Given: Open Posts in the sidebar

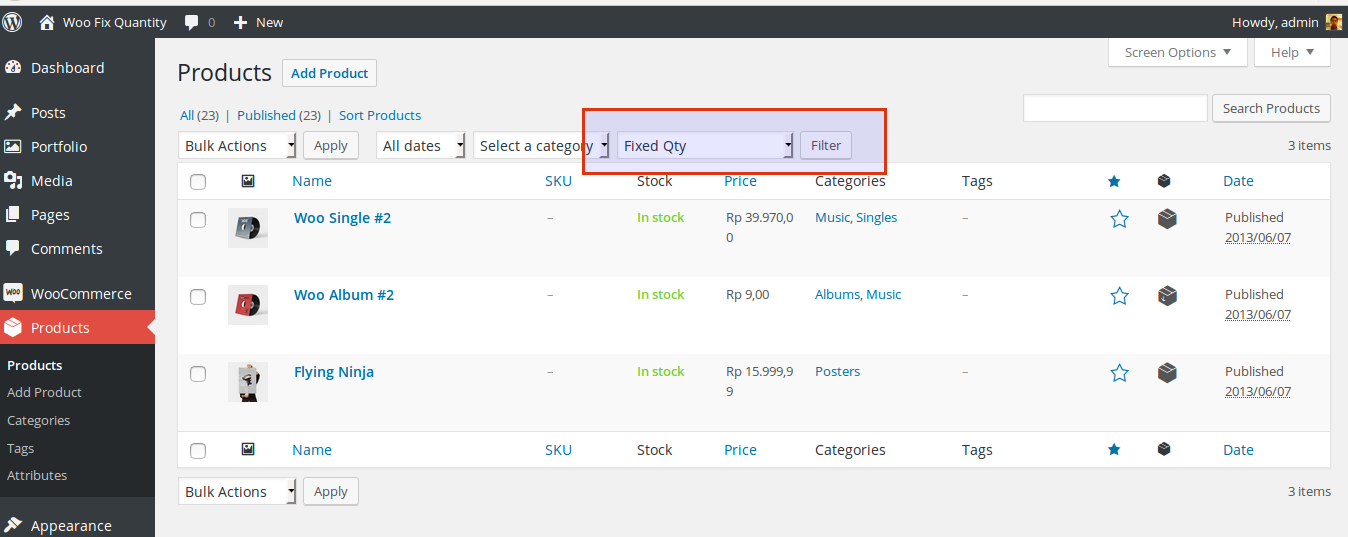Looking at the screenshot, I should [77, 113].
